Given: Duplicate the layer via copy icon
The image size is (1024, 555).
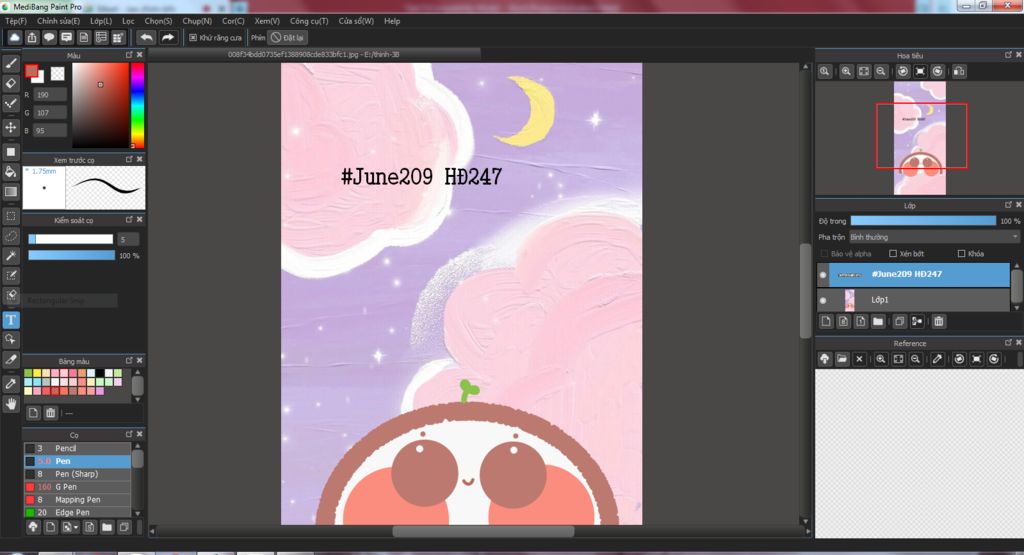Looking at the screenshot, I should (x=899, y=321).
